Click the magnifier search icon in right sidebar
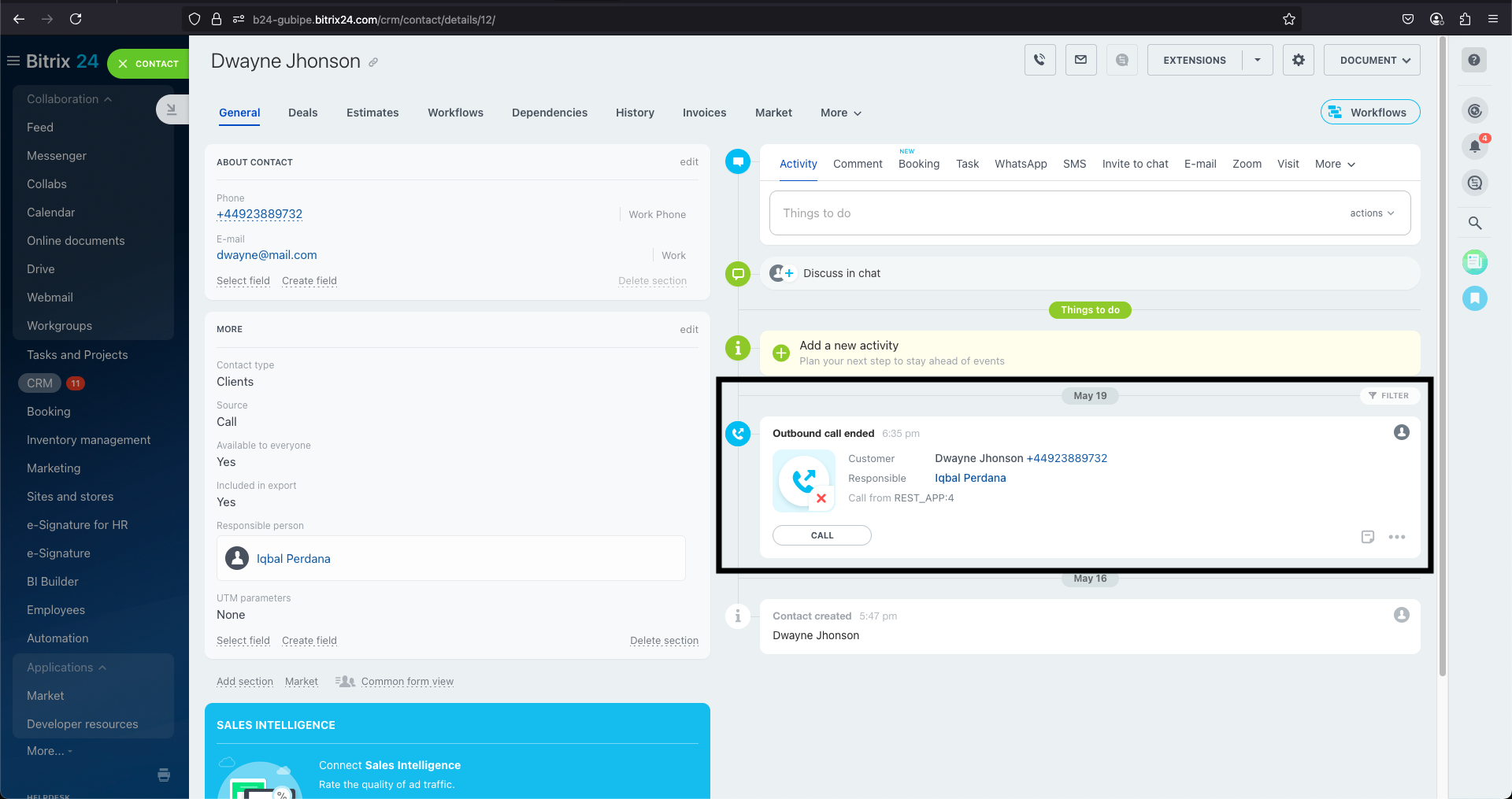This screenshot has width=1512, height=799. coord(1474,224)
